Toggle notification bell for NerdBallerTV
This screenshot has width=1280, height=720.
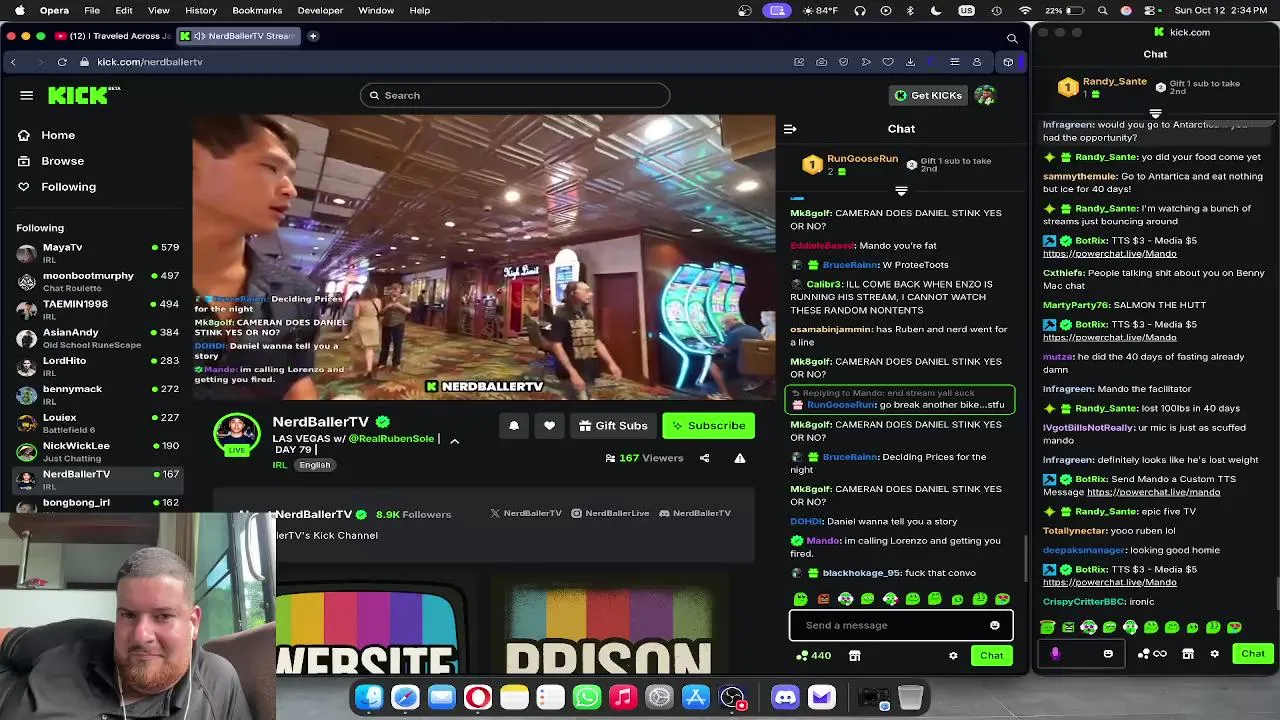[x=514, y=426]
